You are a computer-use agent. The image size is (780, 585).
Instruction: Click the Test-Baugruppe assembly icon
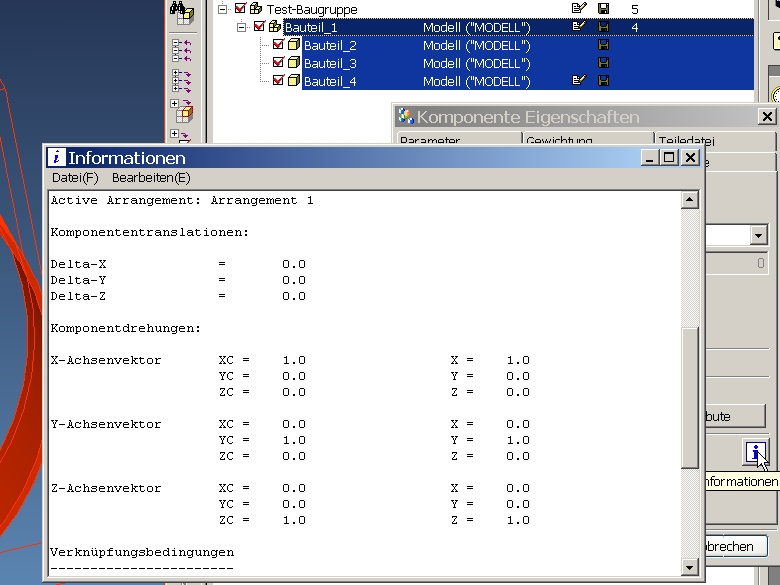click(256, 8)
